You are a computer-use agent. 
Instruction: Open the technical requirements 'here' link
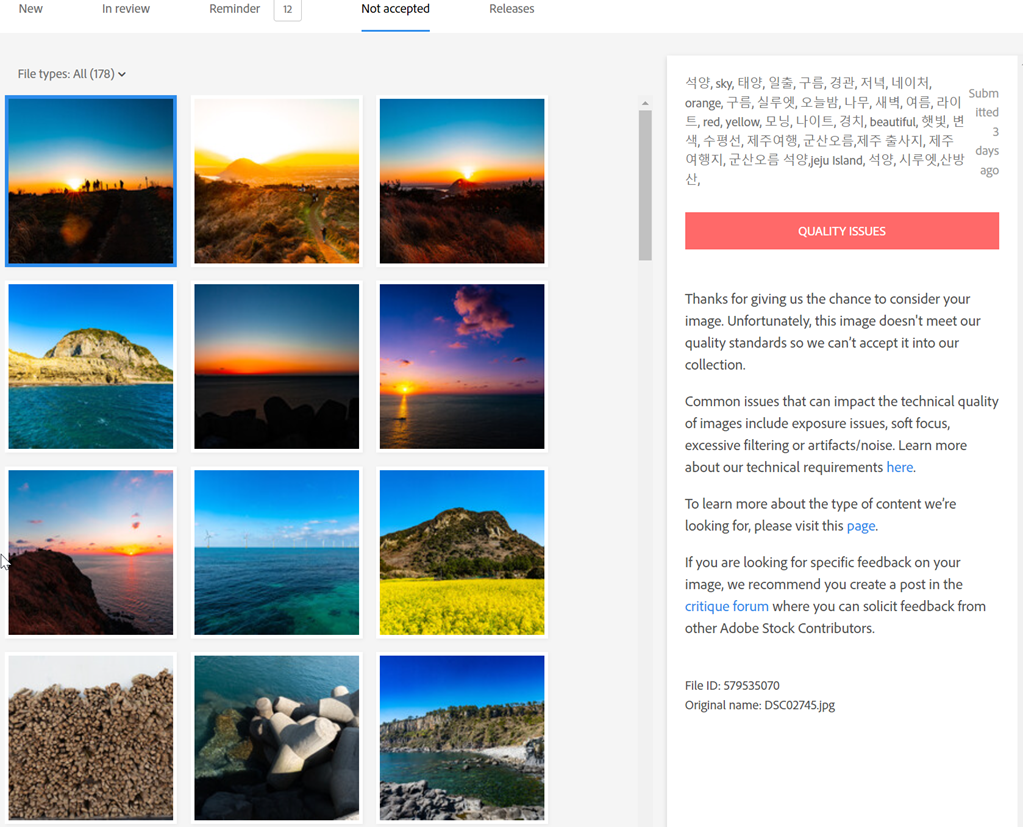tap(899, 467)
